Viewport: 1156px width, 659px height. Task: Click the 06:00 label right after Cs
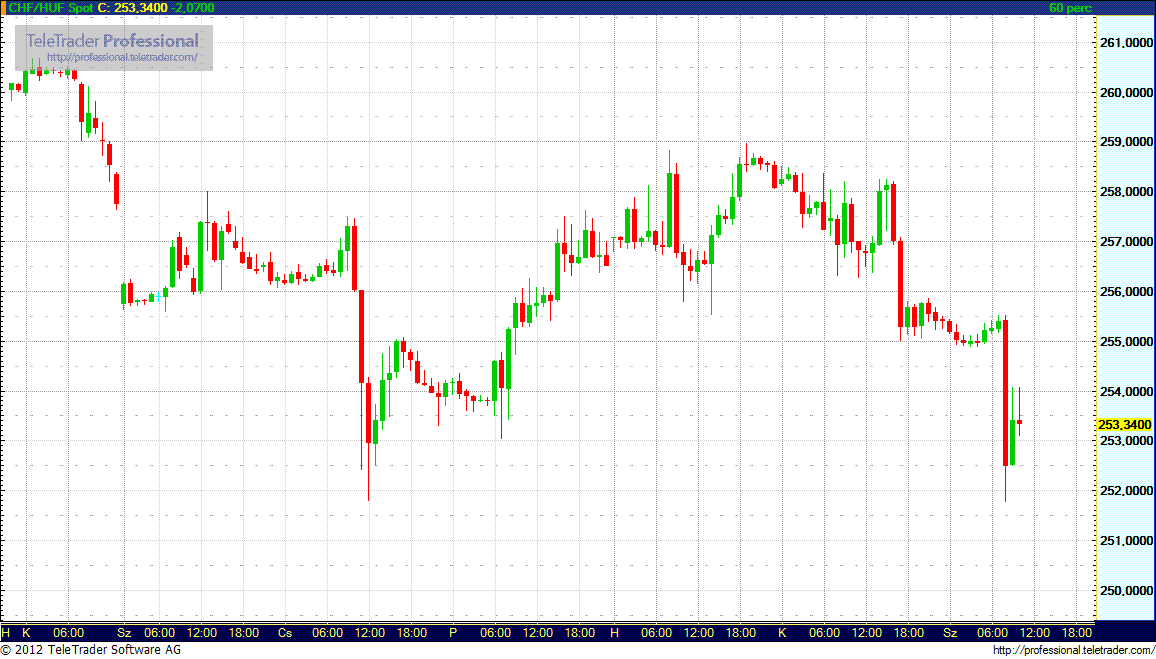(328, 632)
